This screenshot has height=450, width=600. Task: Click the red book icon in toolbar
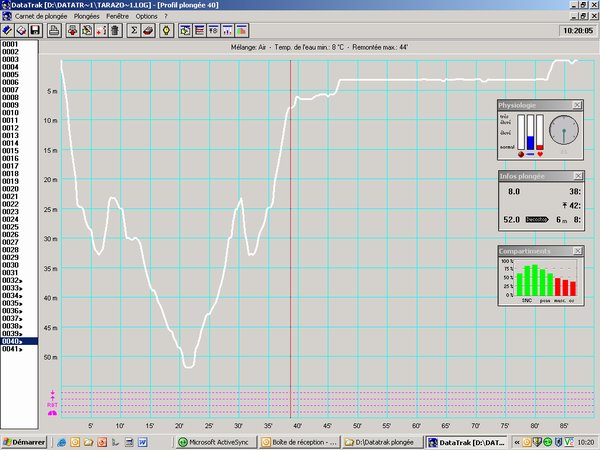(x=148, y=31)
